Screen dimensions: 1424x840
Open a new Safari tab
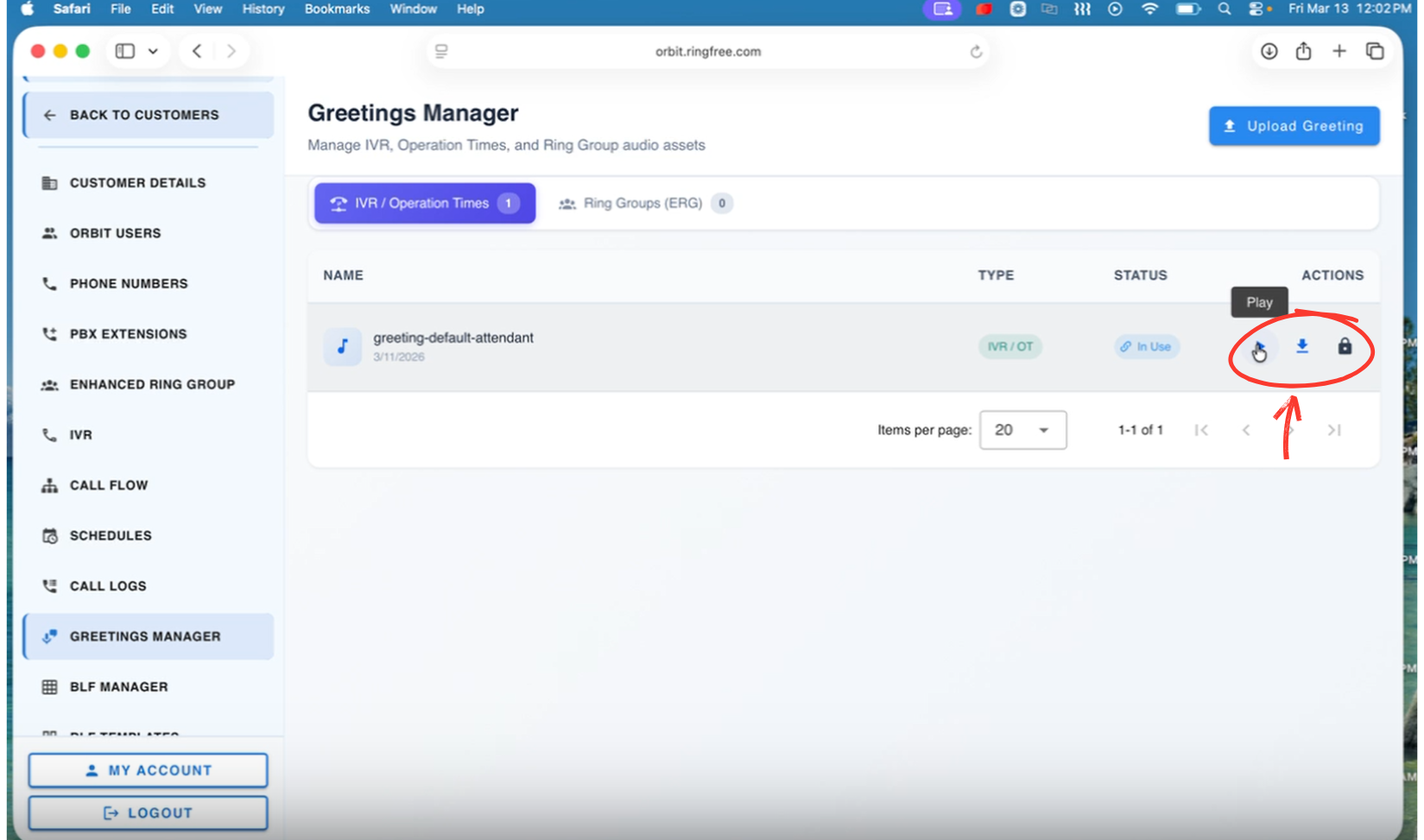click(x=1339, y=52)
